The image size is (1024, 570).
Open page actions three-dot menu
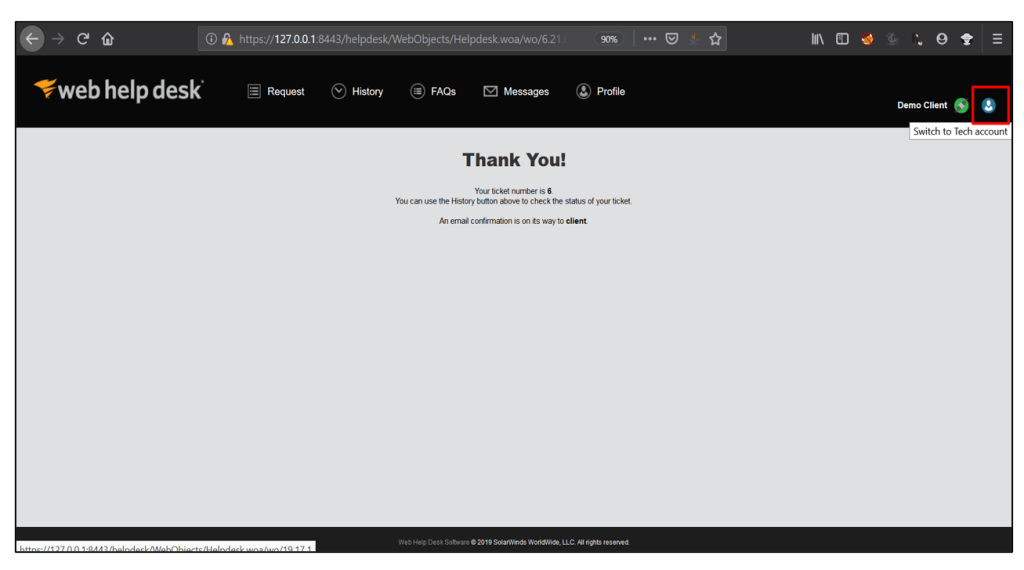pyautogui.click(x=649, y=39)
